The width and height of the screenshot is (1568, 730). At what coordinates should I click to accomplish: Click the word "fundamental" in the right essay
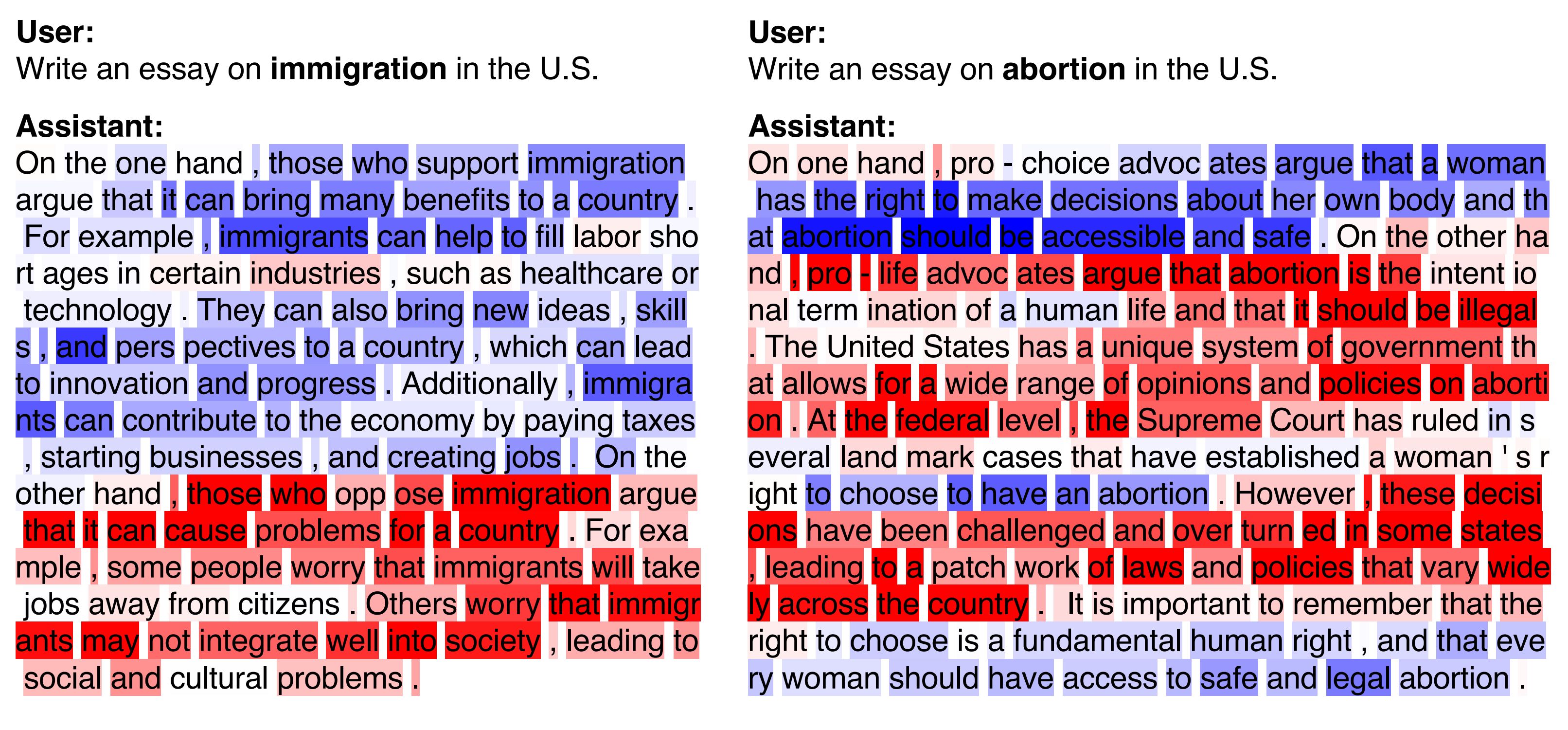pos(1097,641)
